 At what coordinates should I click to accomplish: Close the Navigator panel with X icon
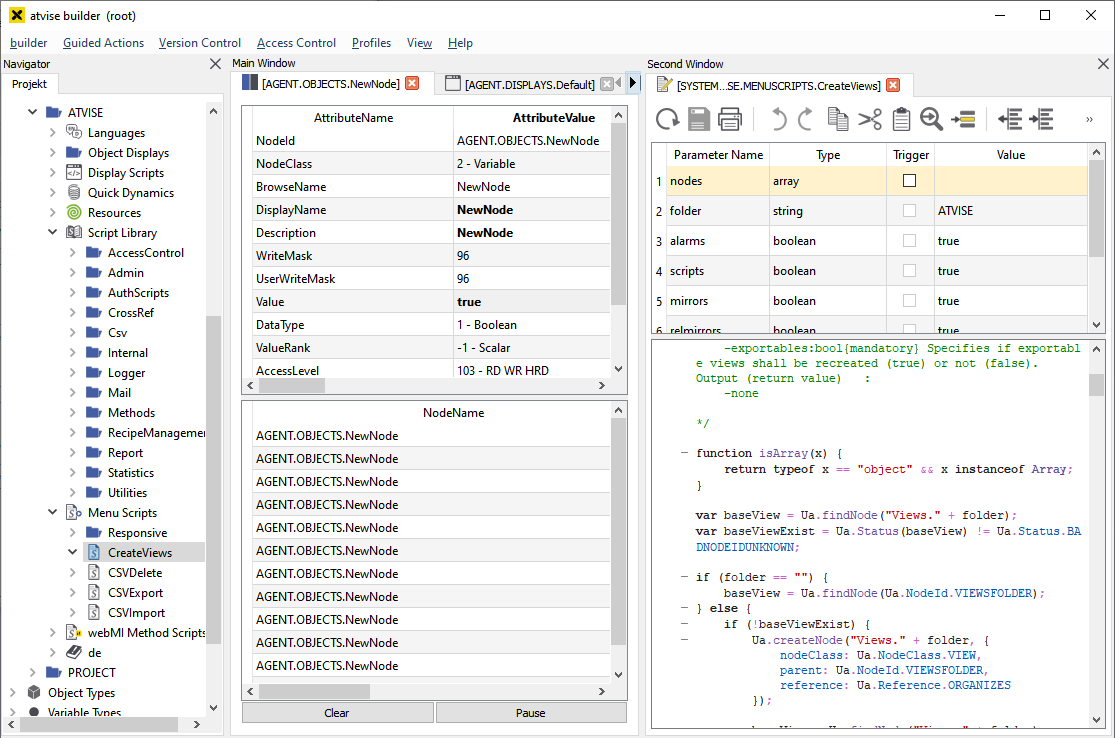215,64
